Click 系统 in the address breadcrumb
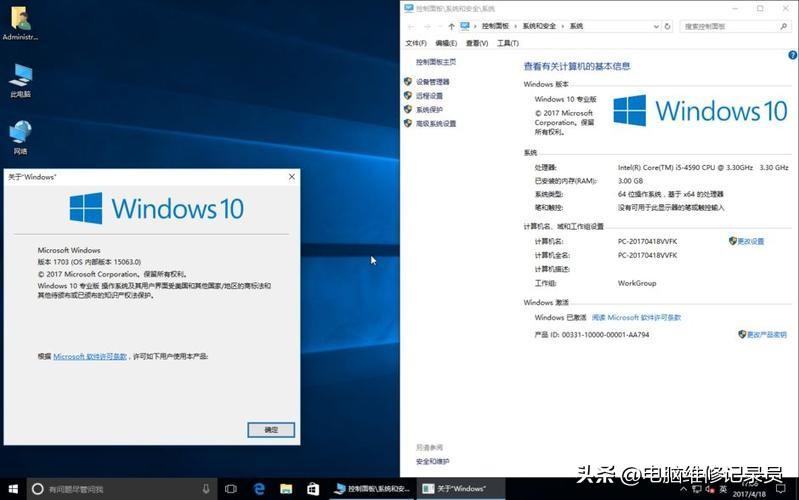Image resolution: width=799 pixels, height=500 pixels. [x=576, y=26]
